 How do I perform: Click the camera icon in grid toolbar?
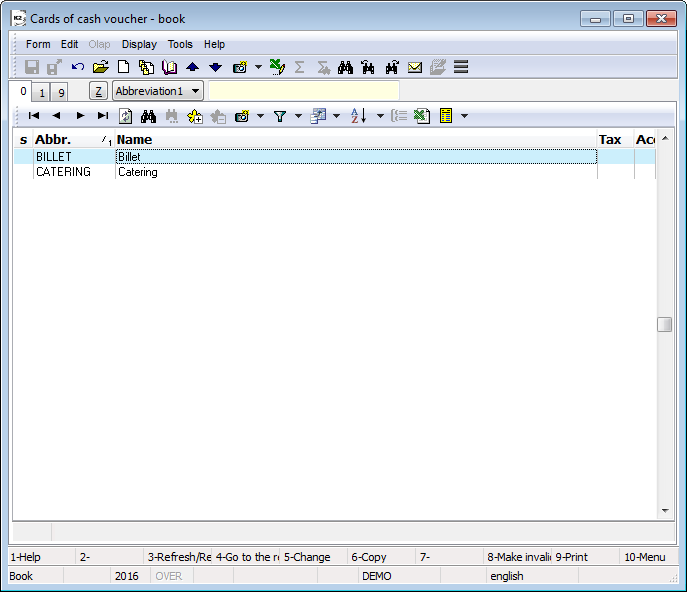[x=242, y=116]
